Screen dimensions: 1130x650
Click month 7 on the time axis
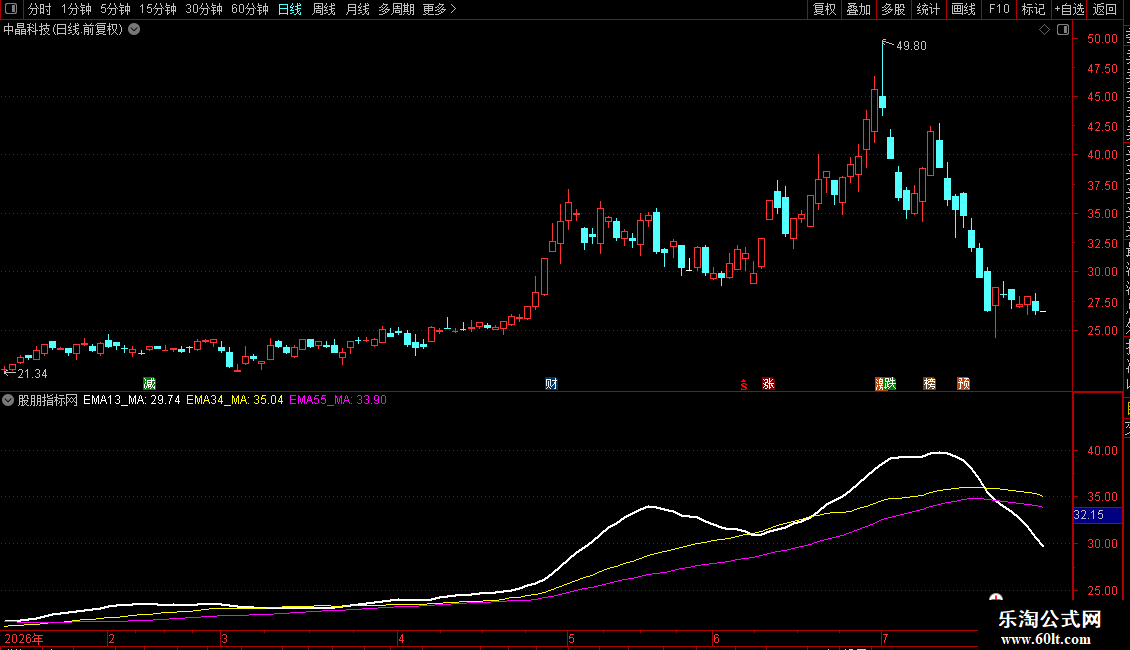(x=885, y=638)
